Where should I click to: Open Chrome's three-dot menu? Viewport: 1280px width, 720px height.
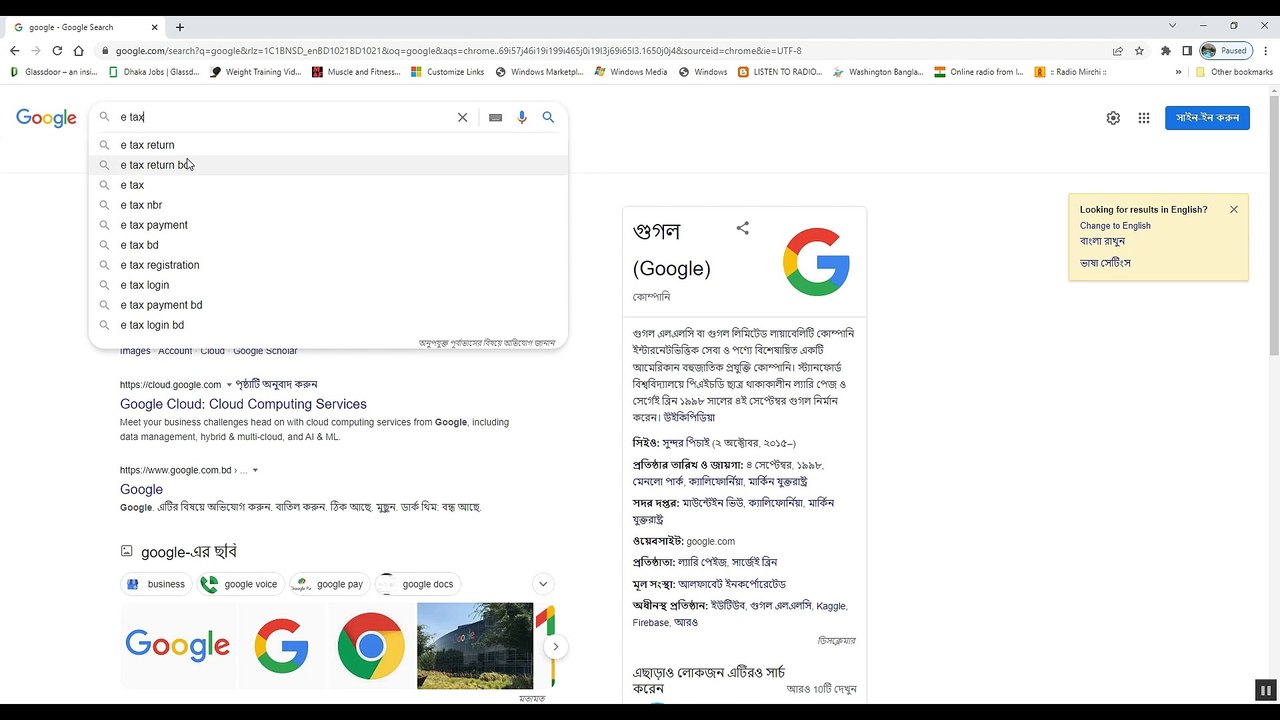pyautogui.click(x=1265, y=51)
